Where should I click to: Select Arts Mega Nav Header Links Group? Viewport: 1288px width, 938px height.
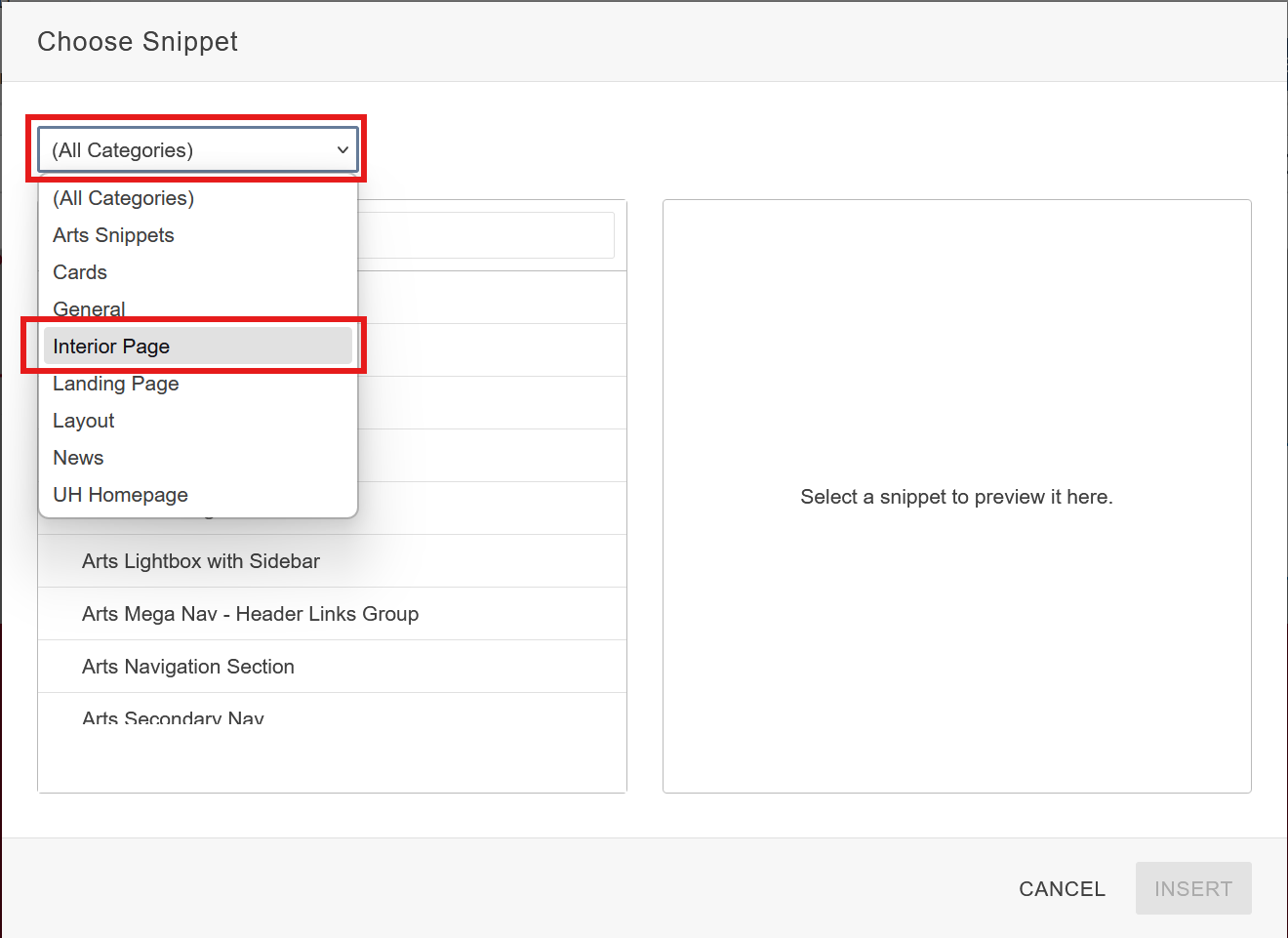pyautogui.click(x=251, y=614)
